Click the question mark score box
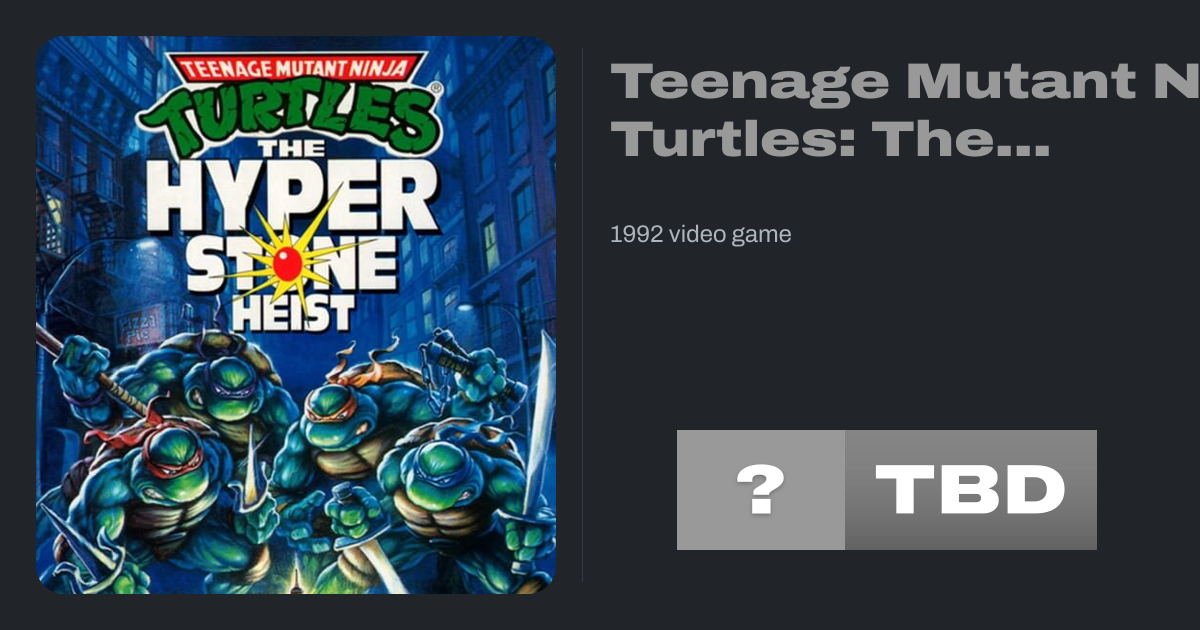This screenshot has width=1200, height=630. (760, 490)
